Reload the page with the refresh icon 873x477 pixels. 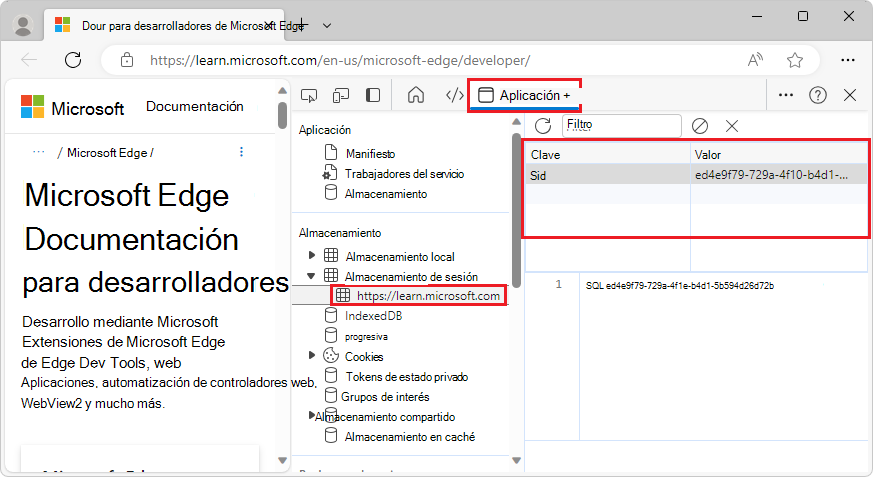(73, 60)
